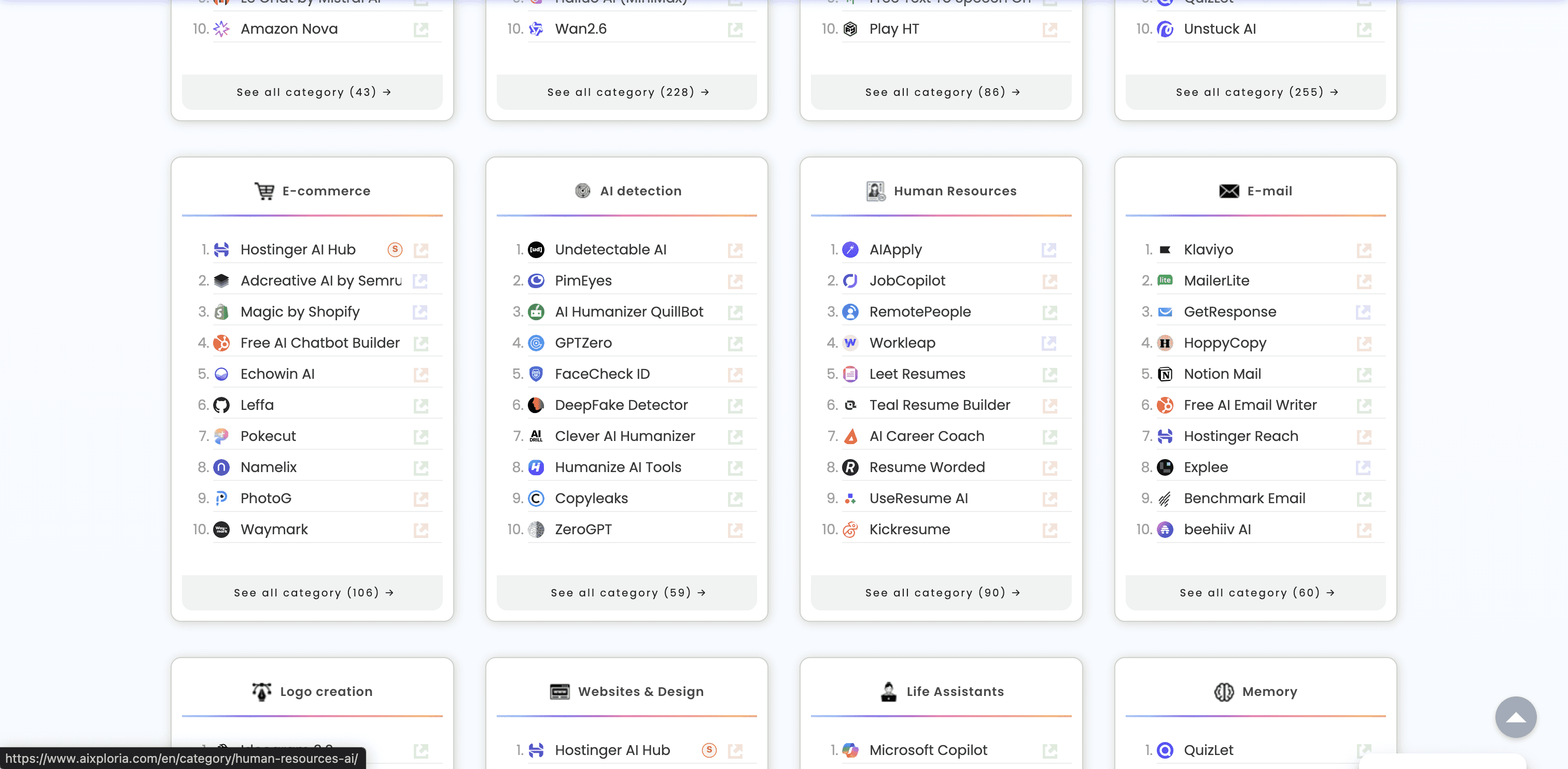
Task: Open the external link icon for Klaviyo
Action: coord(1364,250)
